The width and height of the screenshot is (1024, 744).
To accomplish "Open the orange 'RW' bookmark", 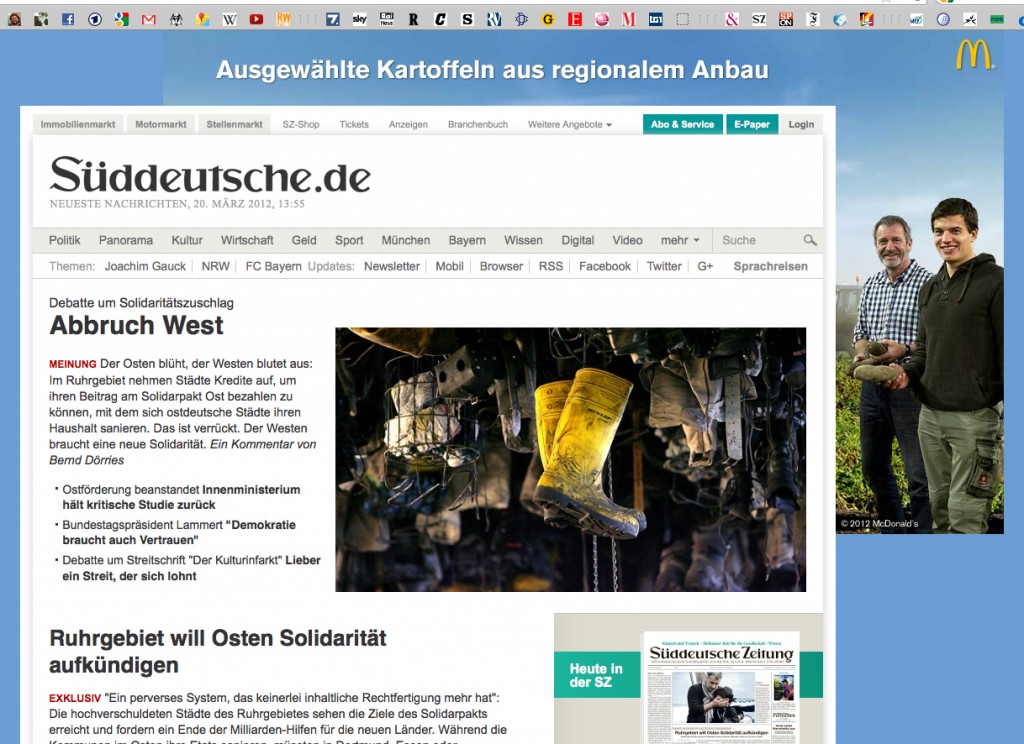I will pos(283,20).
